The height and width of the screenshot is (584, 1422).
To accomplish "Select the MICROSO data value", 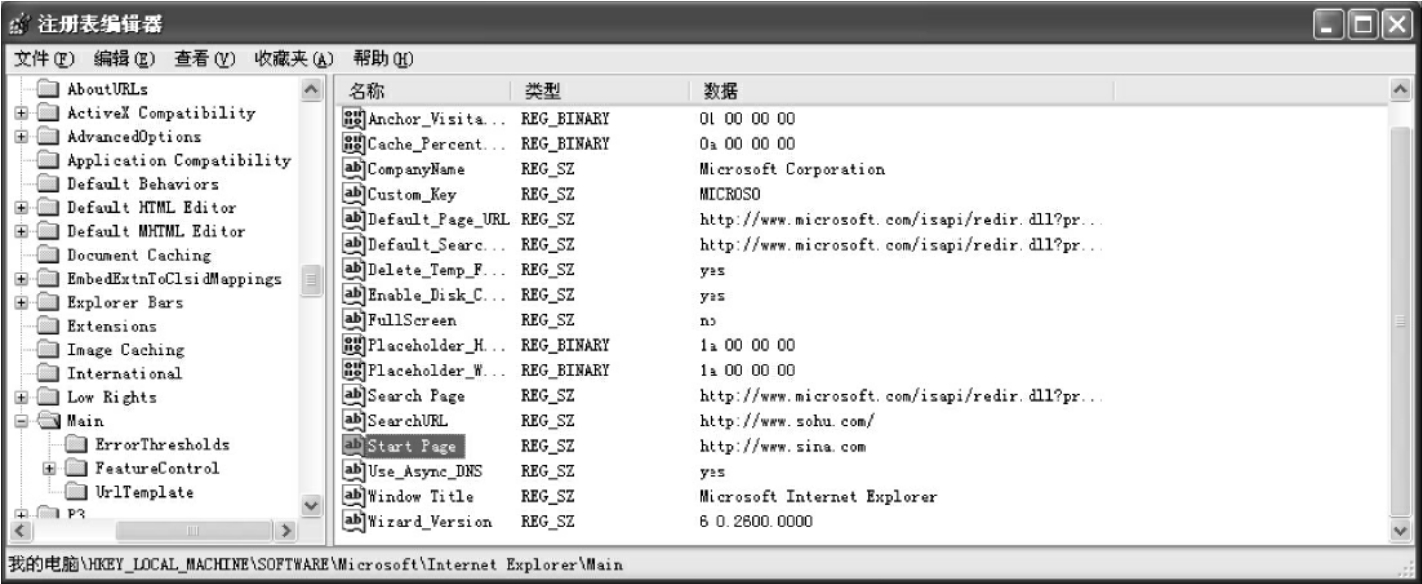I will click(x=731, y=194).
